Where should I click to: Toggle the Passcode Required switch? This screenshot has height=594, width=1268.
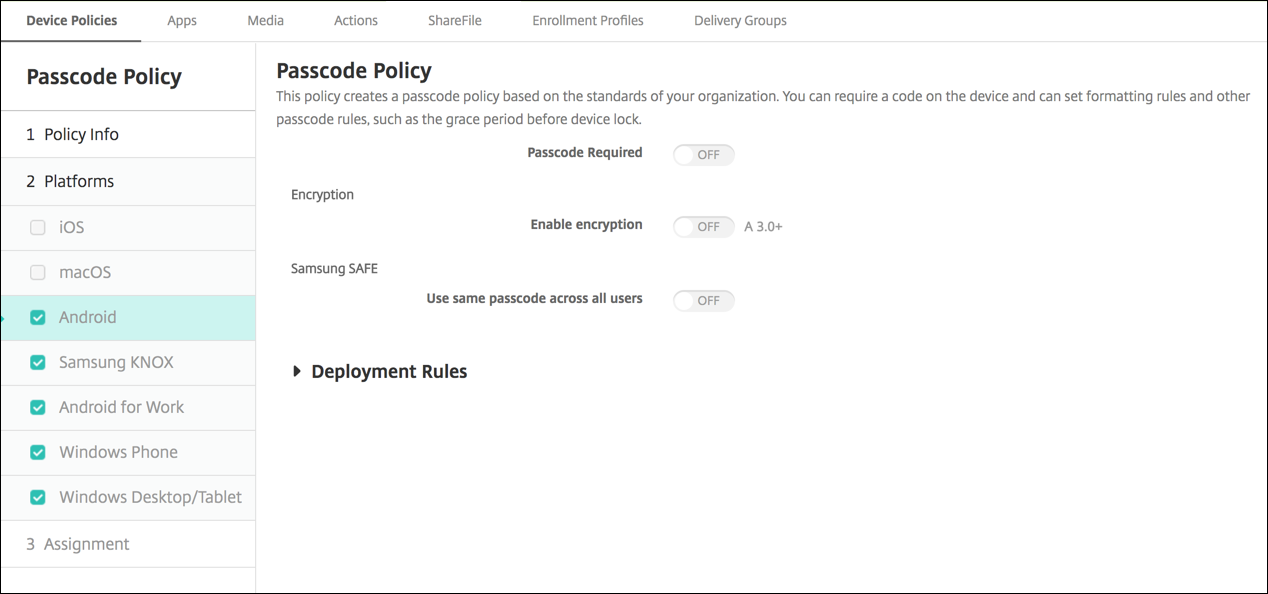pos(703,155)
